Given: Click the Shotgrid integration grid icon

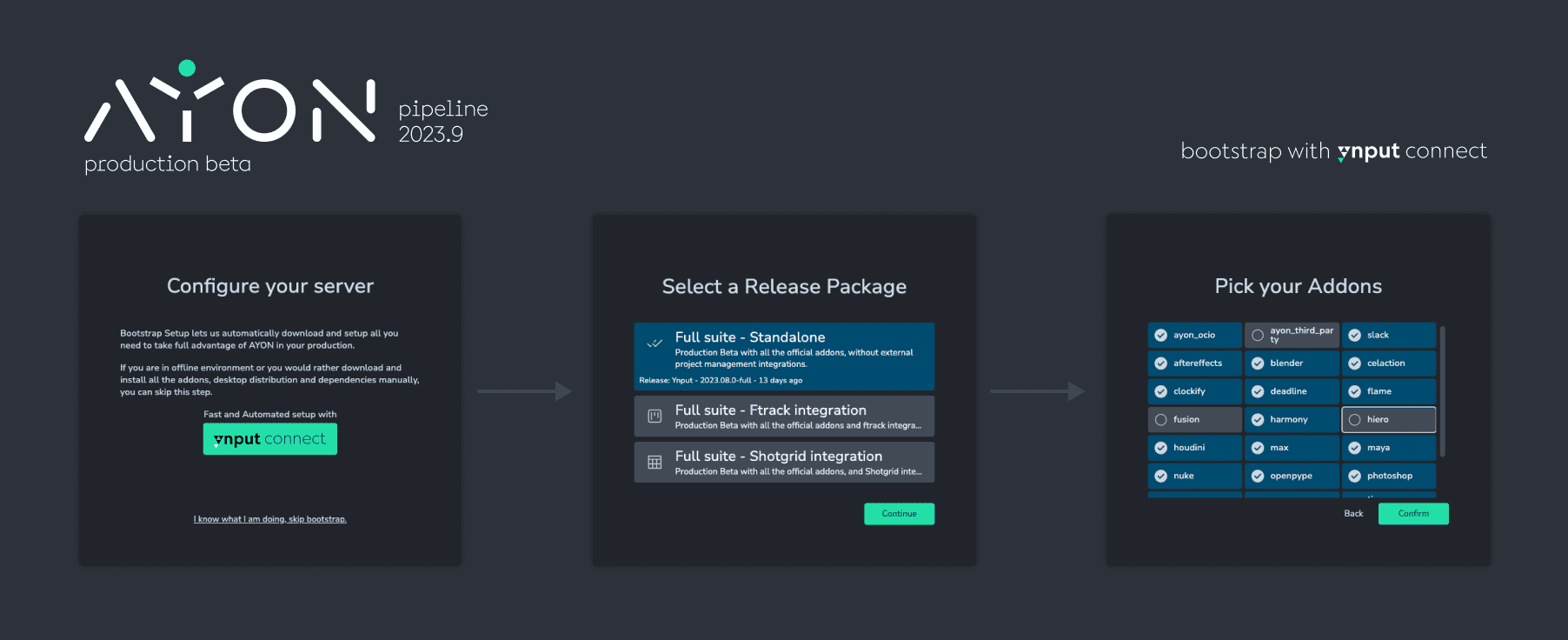Looking at the screenshot, I should [x=654, y=463].
